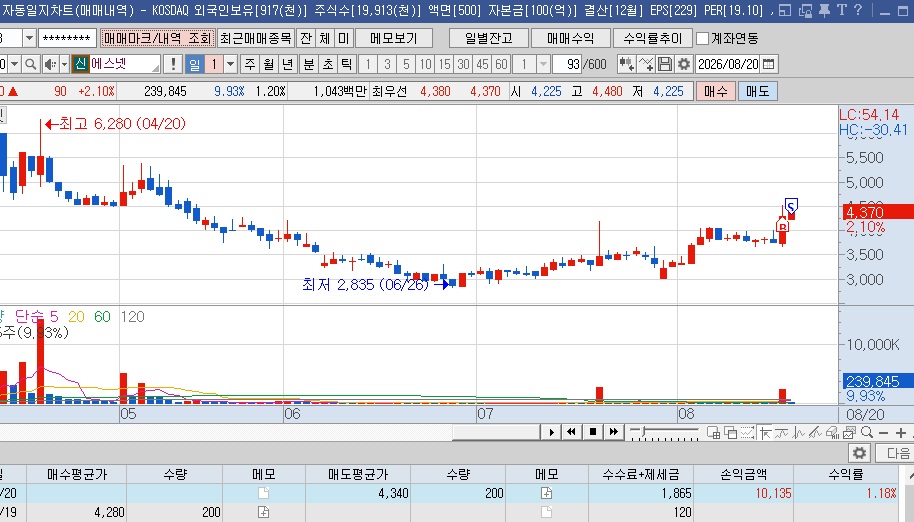Open the 수익률추이 view
Screen dimensions: 914x522
click(652, 38)
